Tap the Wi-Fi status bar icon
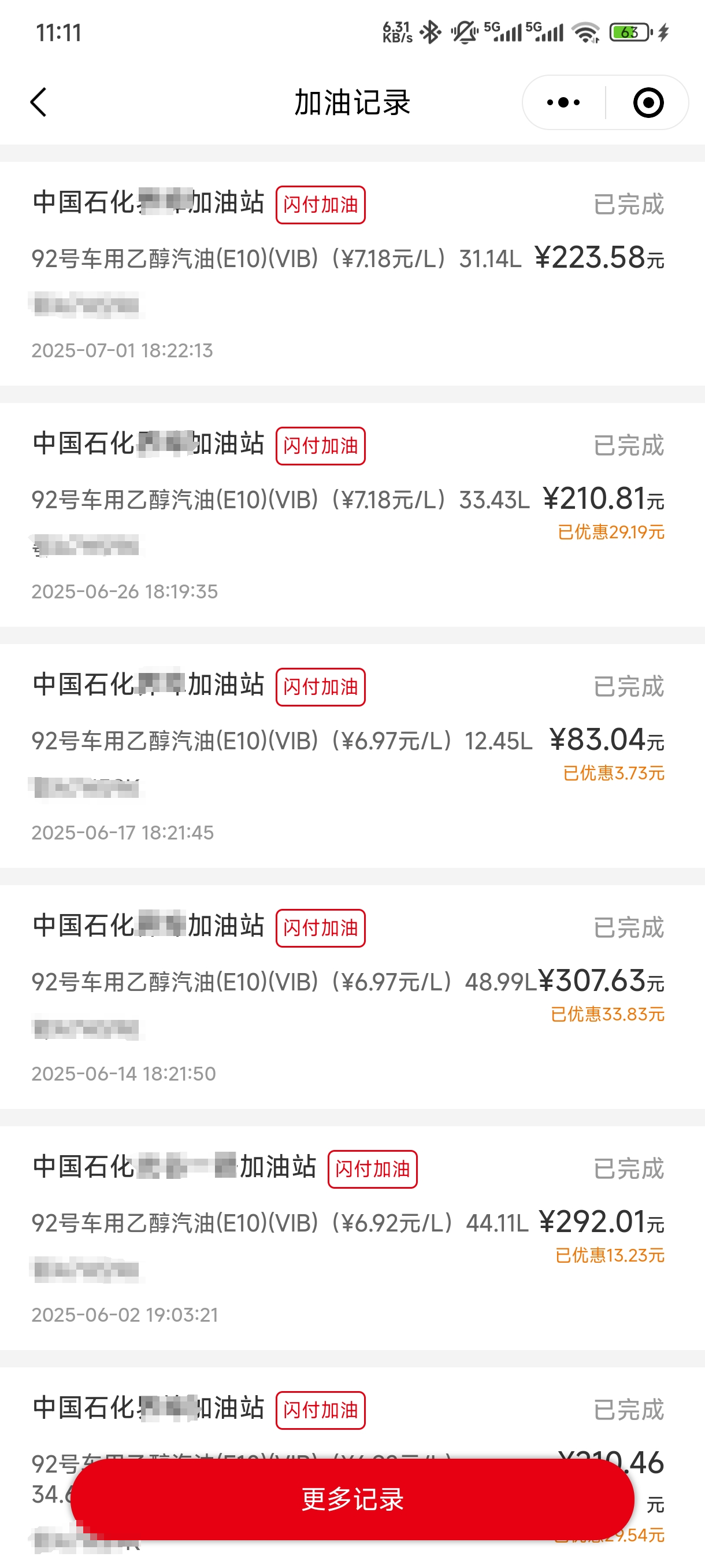This screenshot has height=1568, width=705. pos(587,32)
